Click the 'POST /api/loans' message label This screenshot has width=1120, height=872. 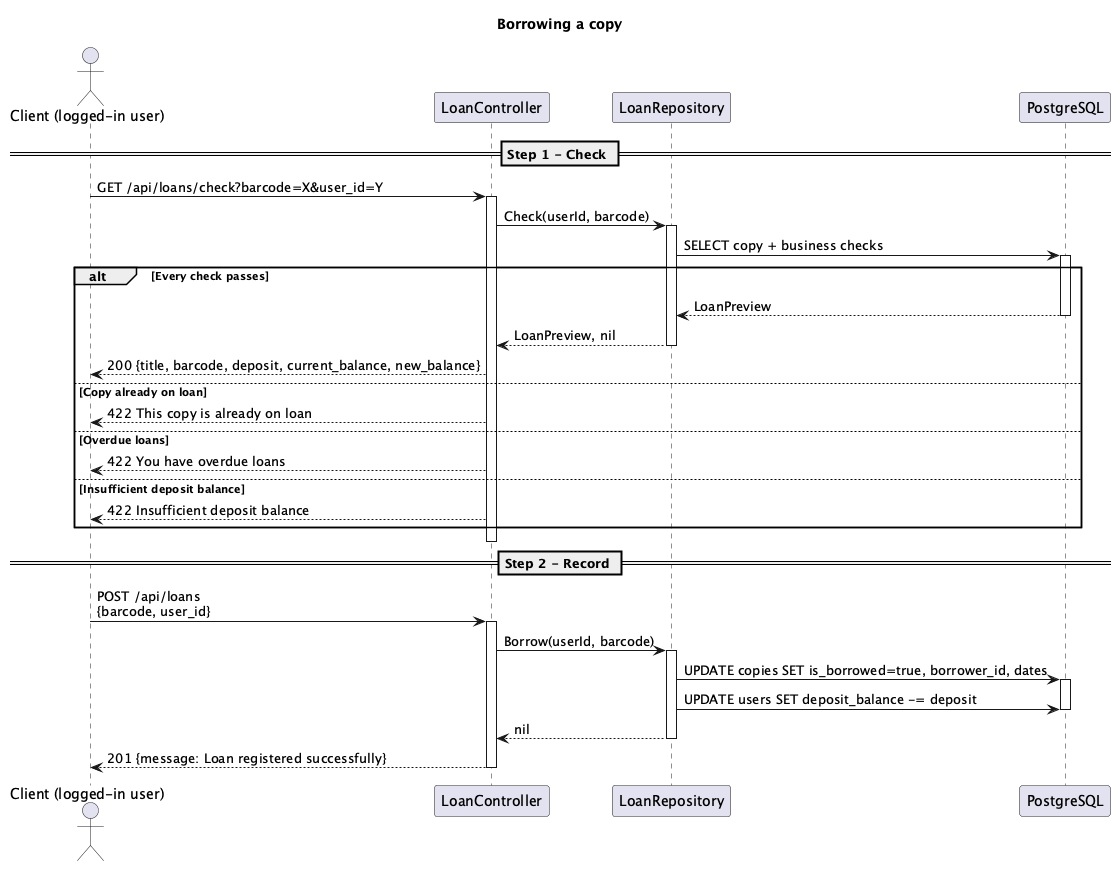pos(149,596)
